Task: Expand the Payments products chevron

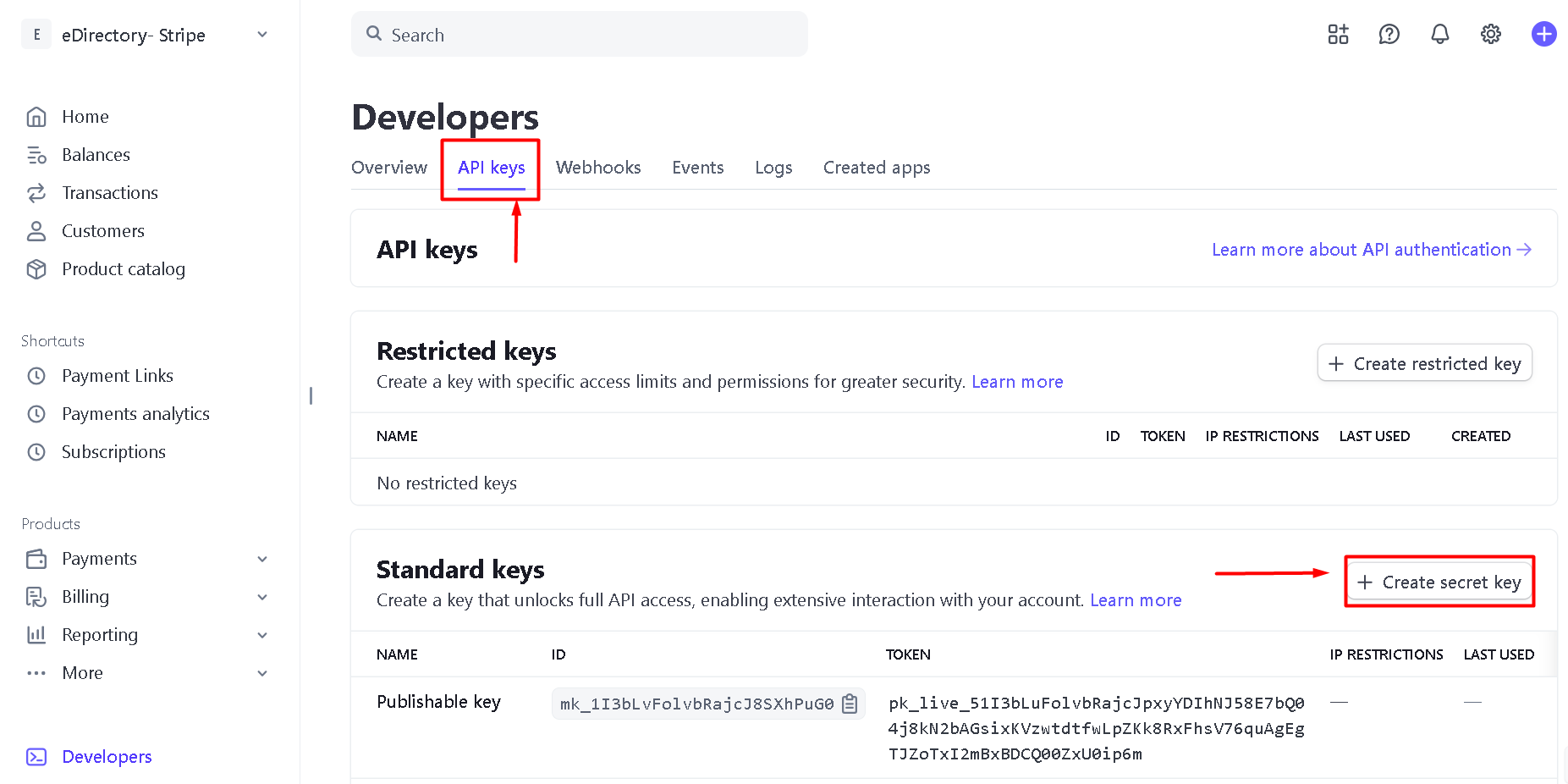Action: coord(262,559)
